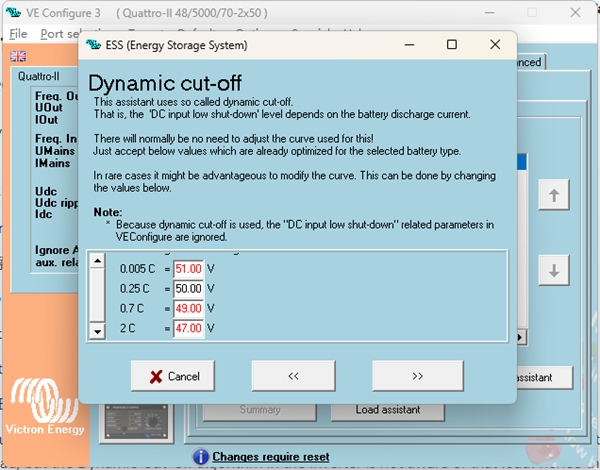The height and width of the screenshot is (470, 600).
Task: Open the File menu in VE Configure
Action: pyautogui.click(x=18, y=34)
